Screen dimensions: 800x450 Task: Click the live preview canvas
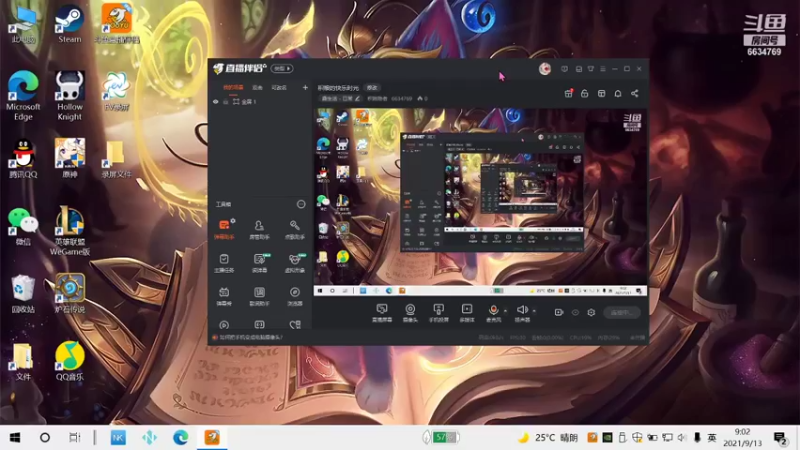click(x=480, y=202)
